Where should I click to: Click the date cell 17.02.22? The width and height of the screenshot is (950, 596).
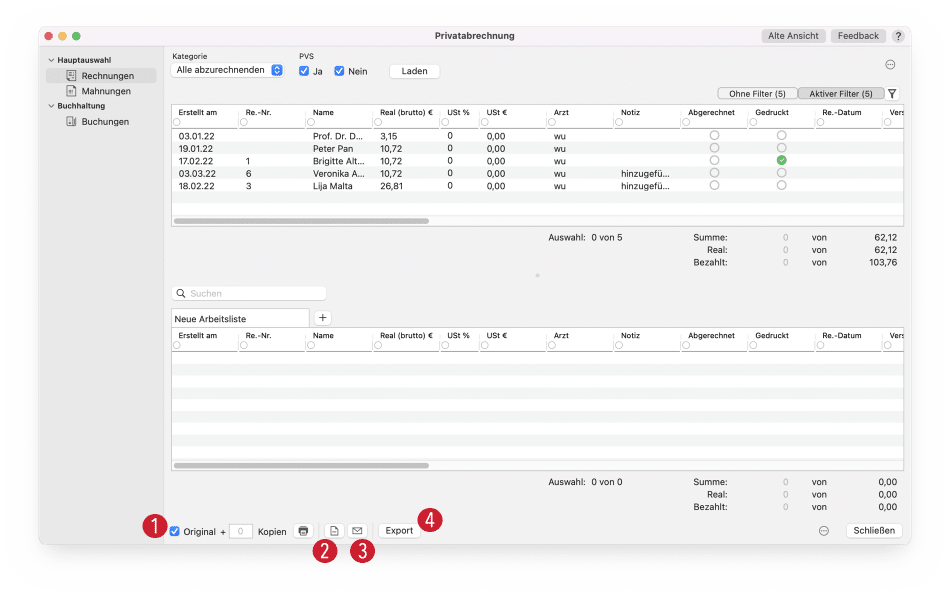coord(196,161)
